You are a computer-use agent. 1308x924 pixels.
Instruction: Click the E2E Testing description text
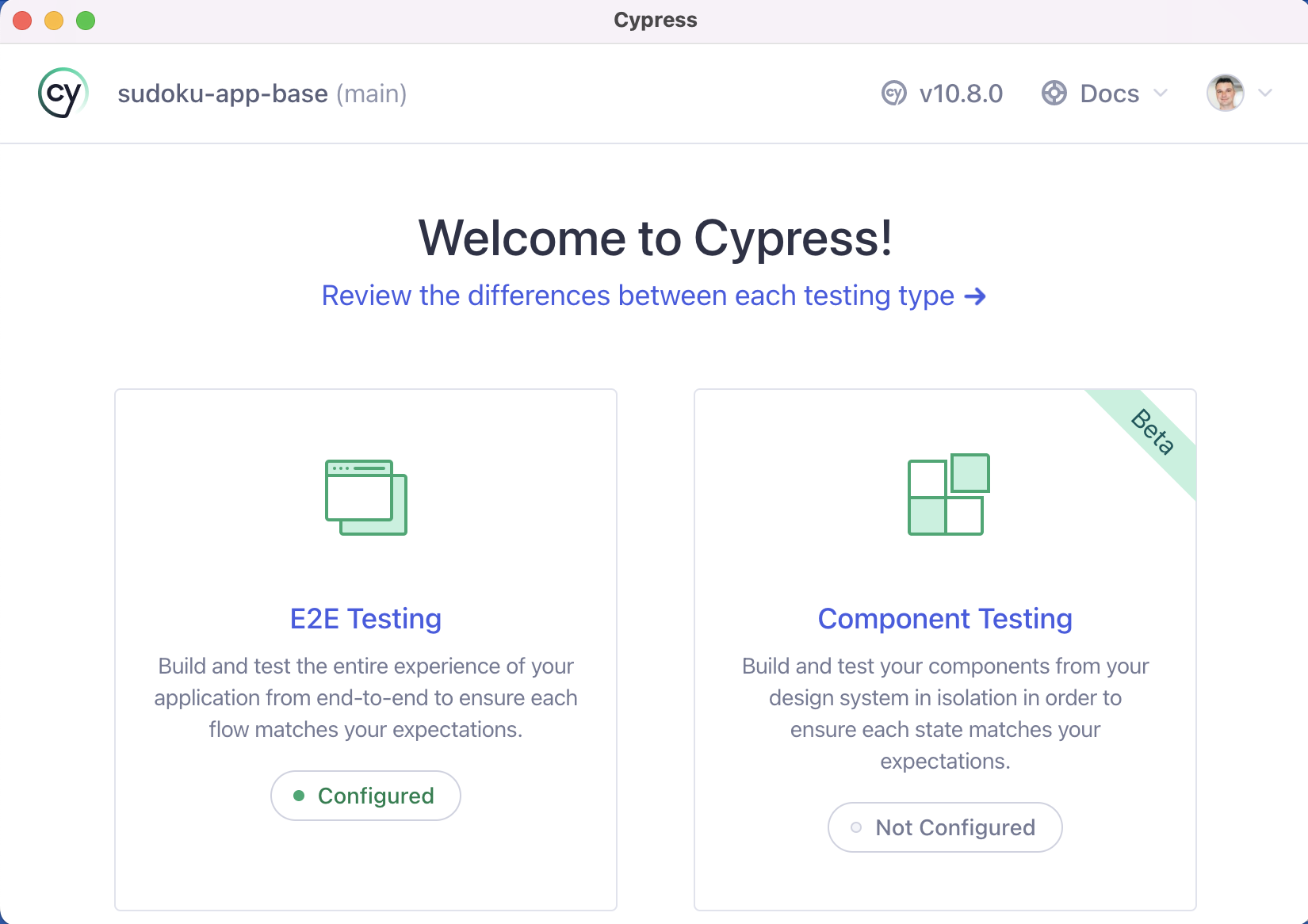point(365,697)
